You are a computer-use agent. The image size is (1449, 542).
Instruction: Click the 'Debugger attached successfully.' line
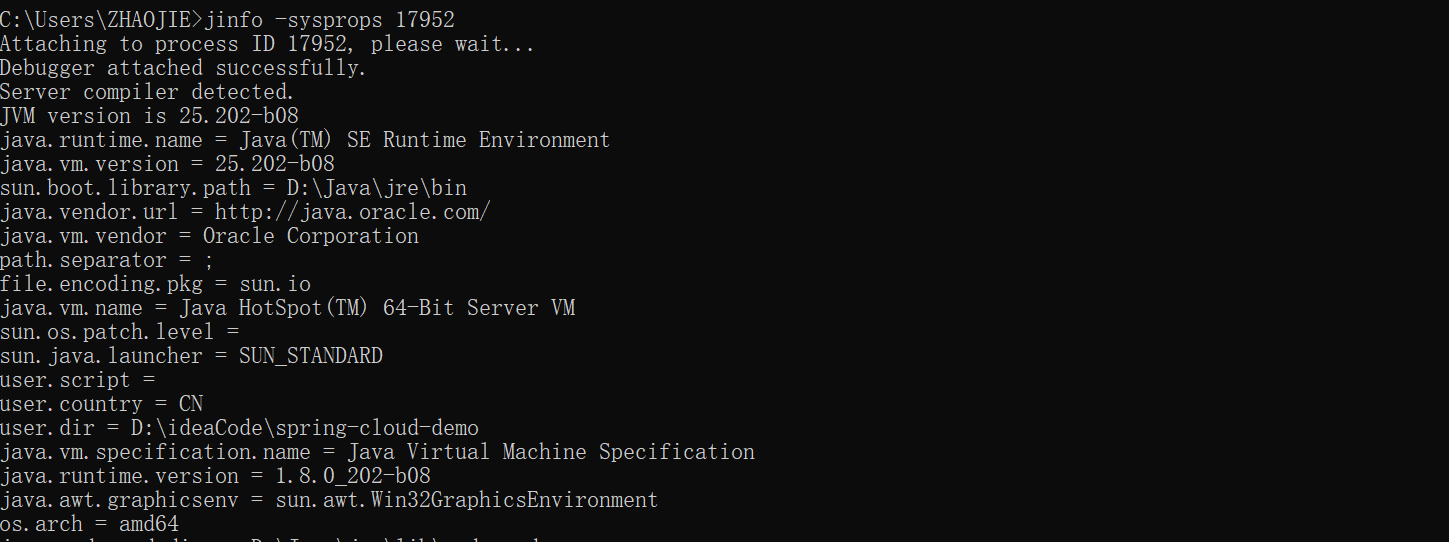click(183, 68)
